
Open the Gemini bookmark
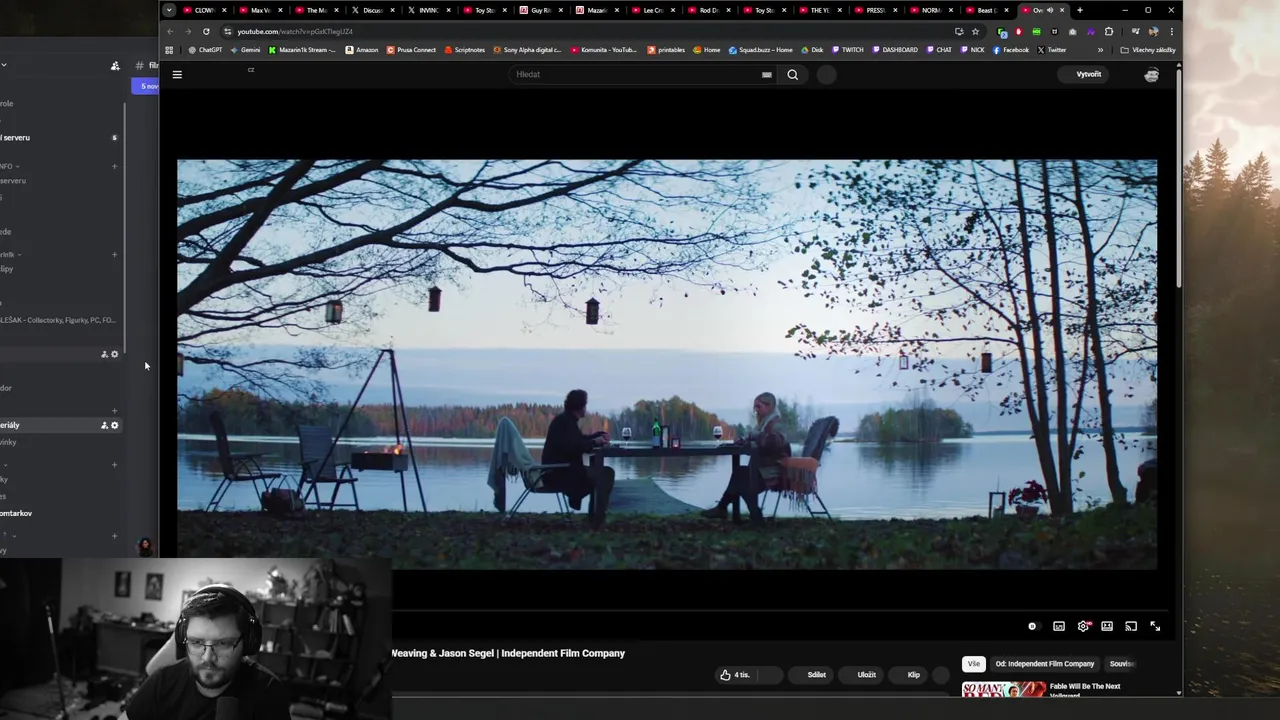[x=246, y=50]
